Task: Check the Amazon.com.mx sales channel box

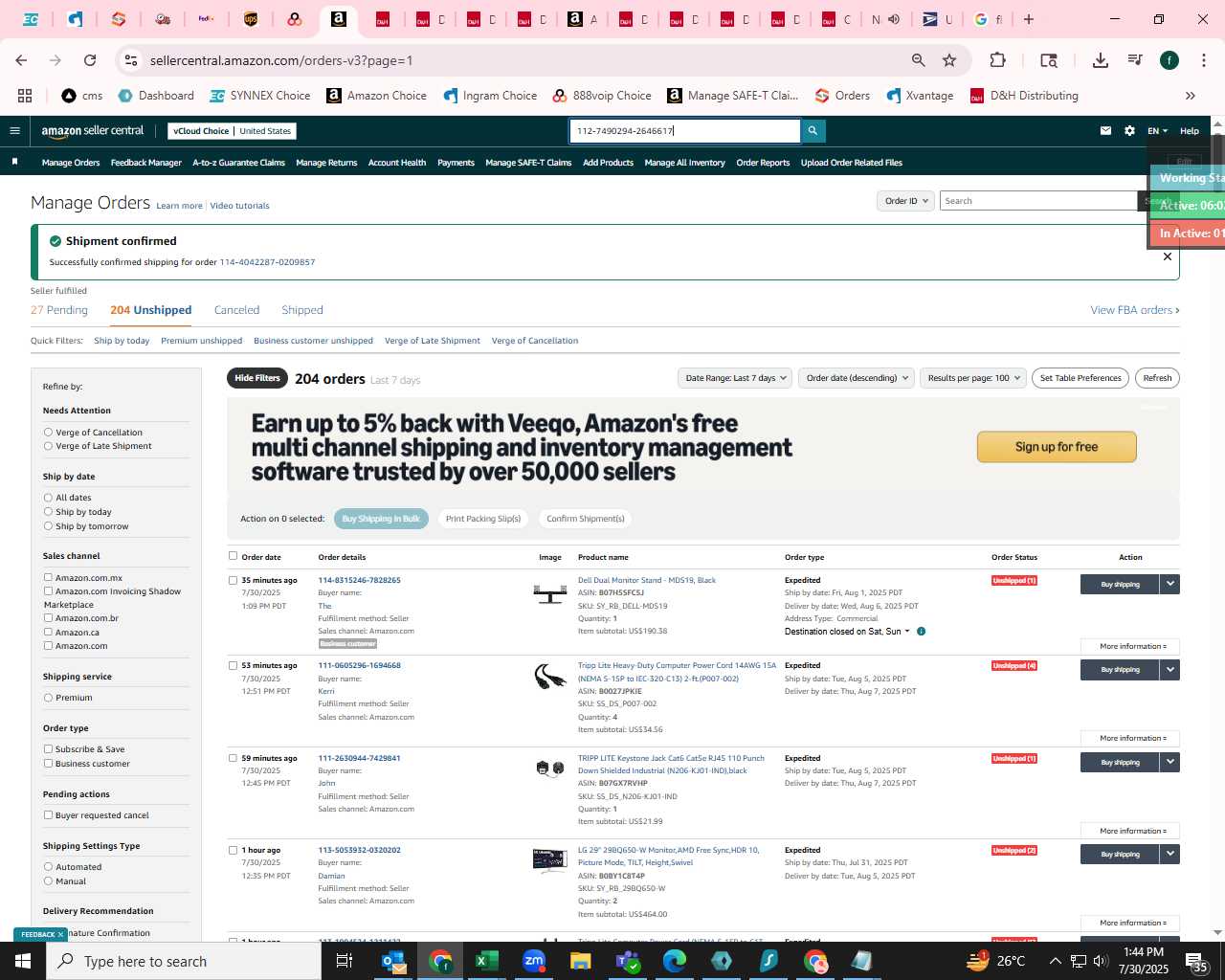Action: pos(48,577)
